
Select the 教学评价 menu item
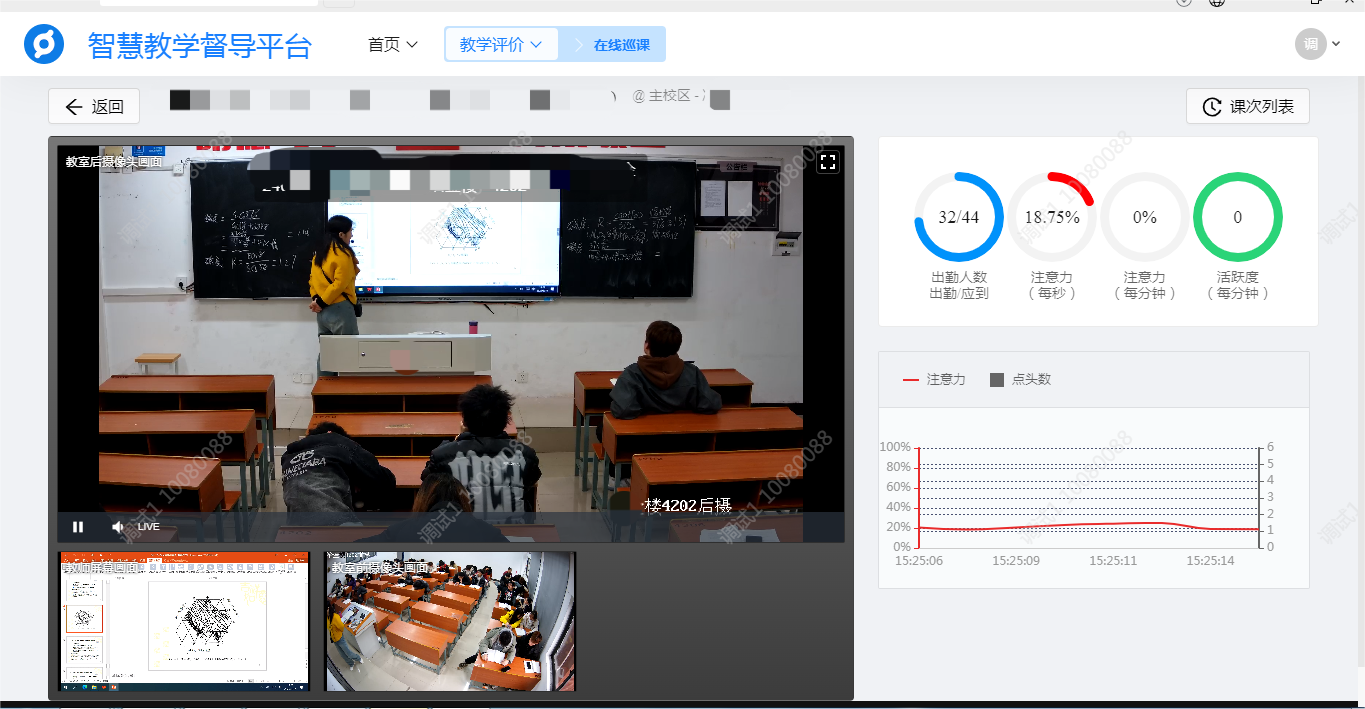tap(495, 44)
